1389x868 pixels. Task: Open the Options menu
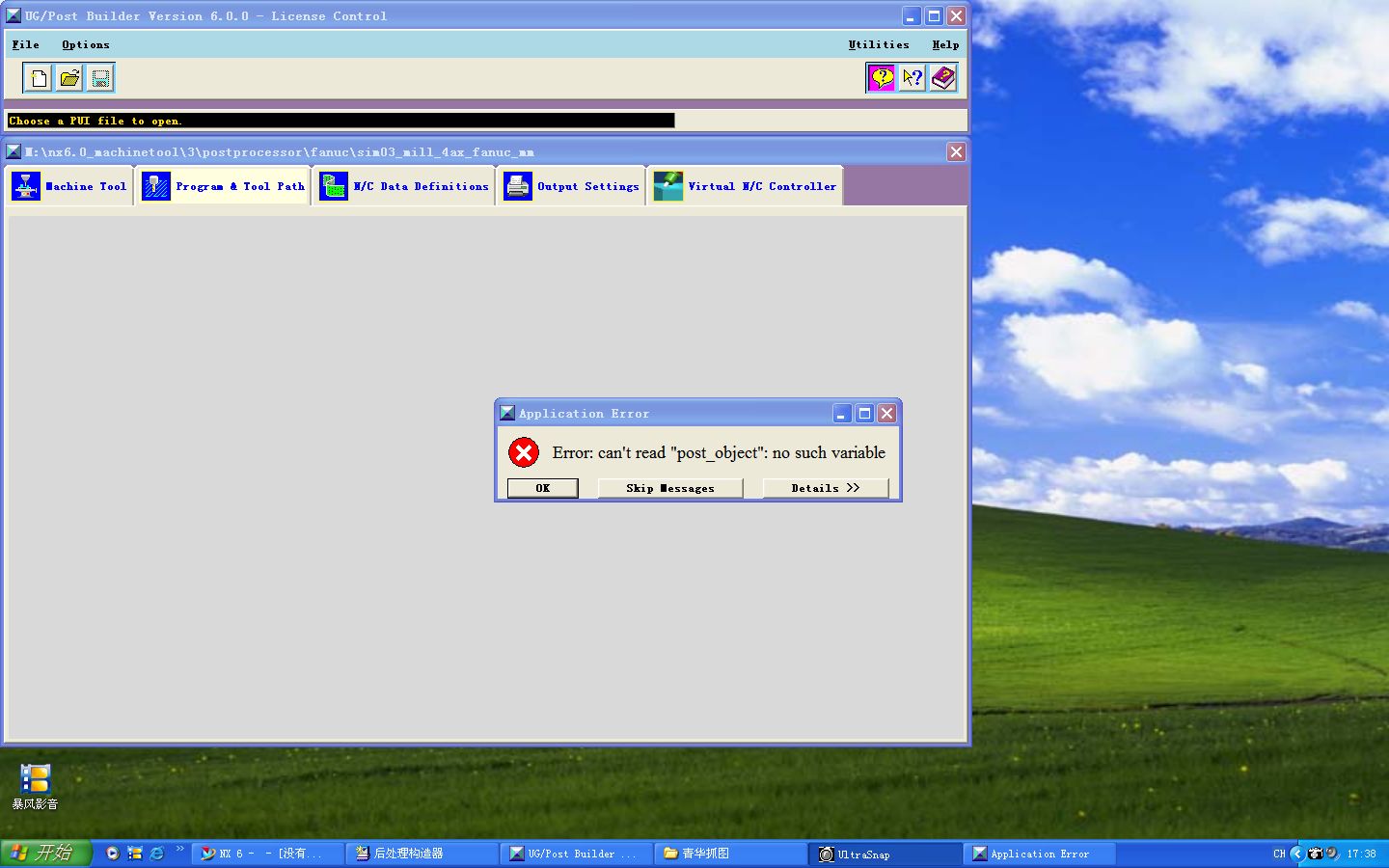click(x=86, y=44)
